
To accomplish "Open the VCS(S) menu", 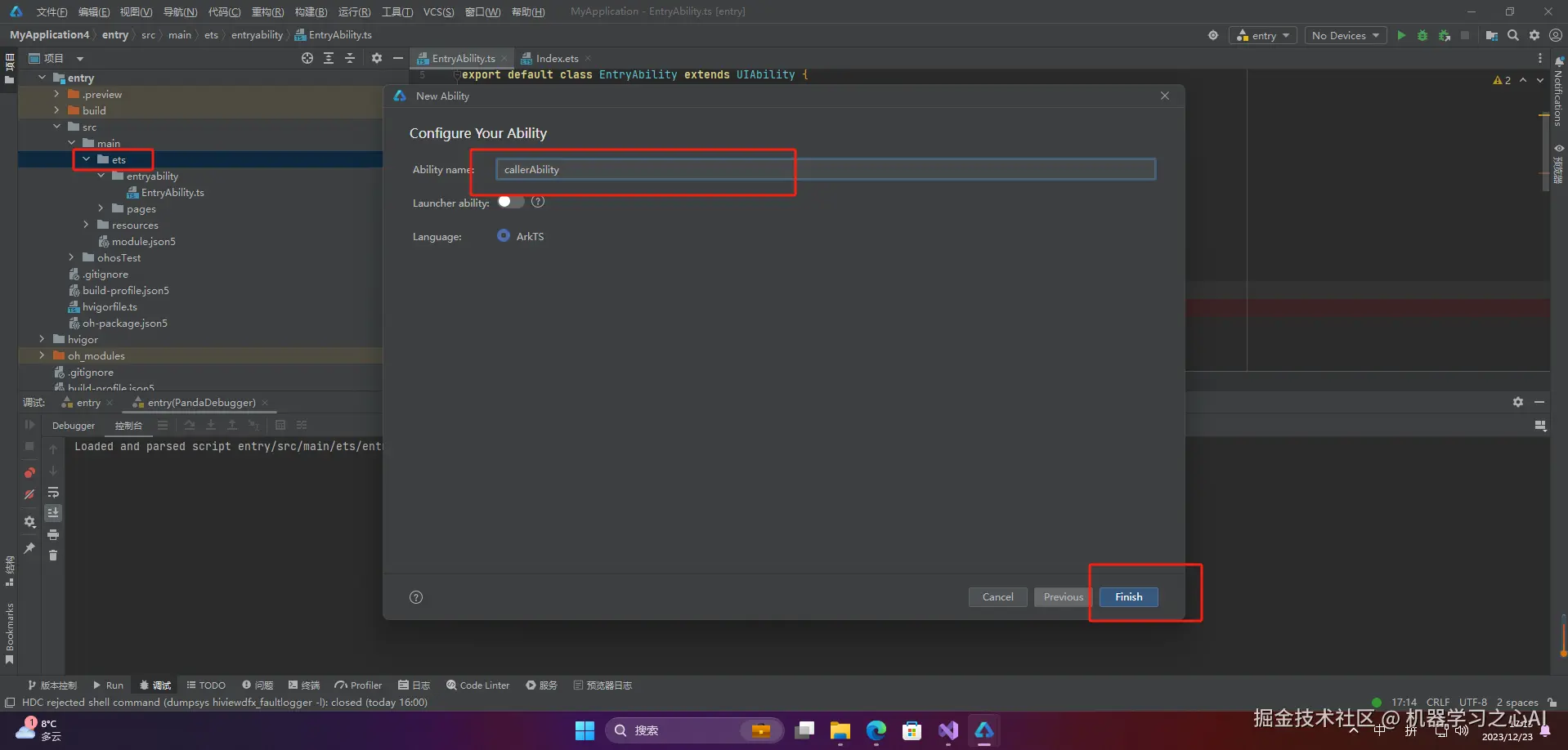I will point(438,11).
